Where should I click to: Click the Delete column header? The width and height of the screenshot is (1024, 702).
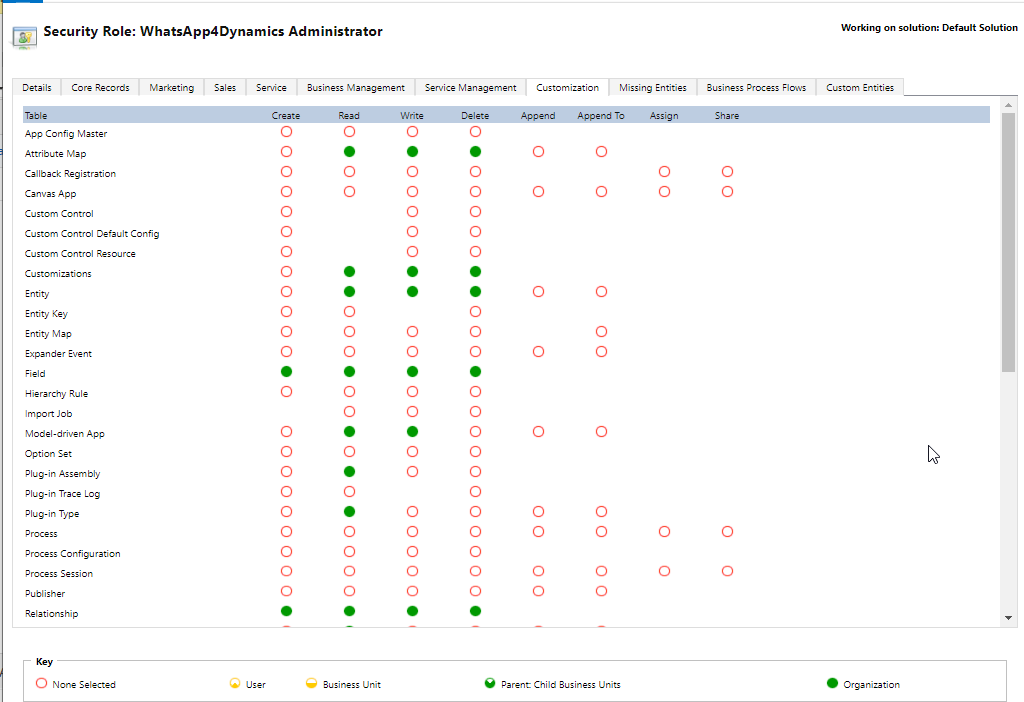pos(475,116)
